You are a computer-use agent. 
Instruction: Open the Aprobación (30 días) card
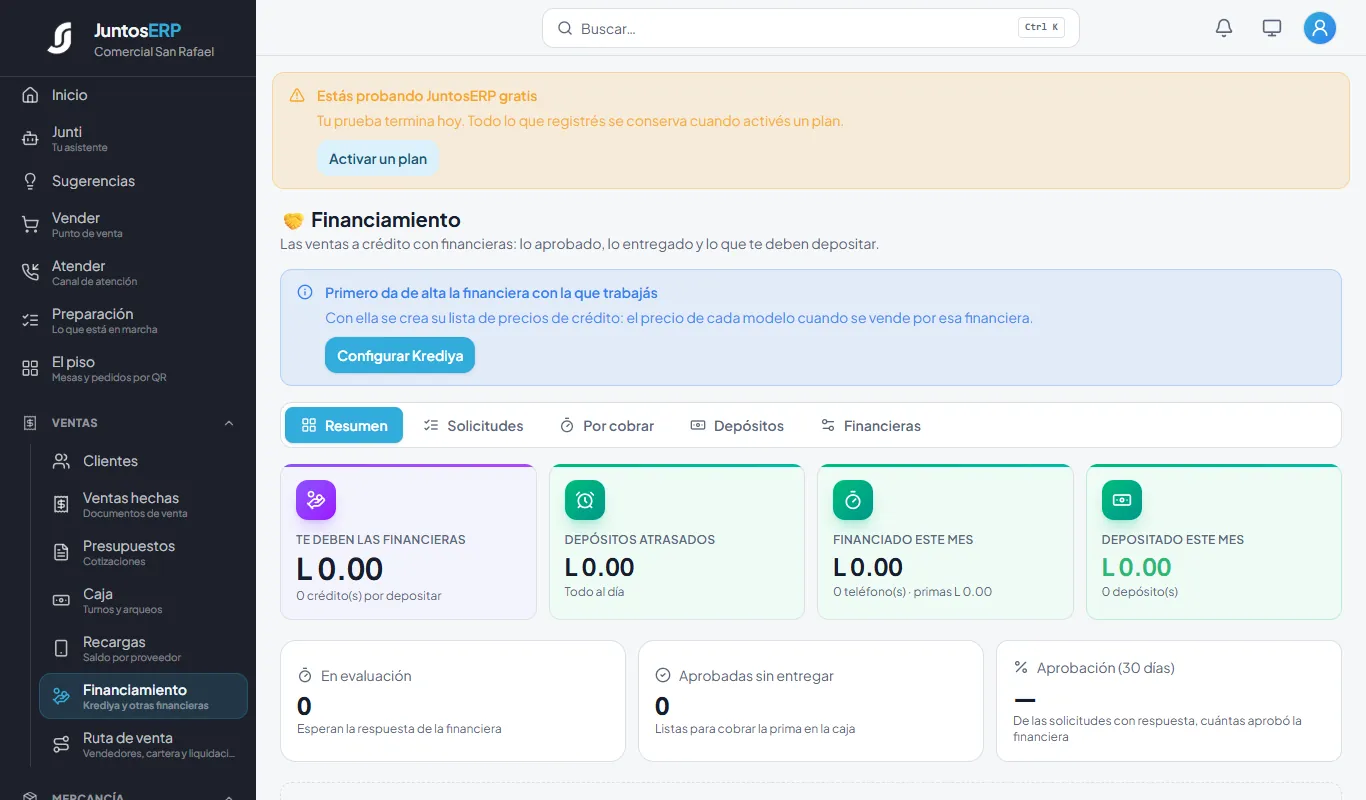point(1169,701)
